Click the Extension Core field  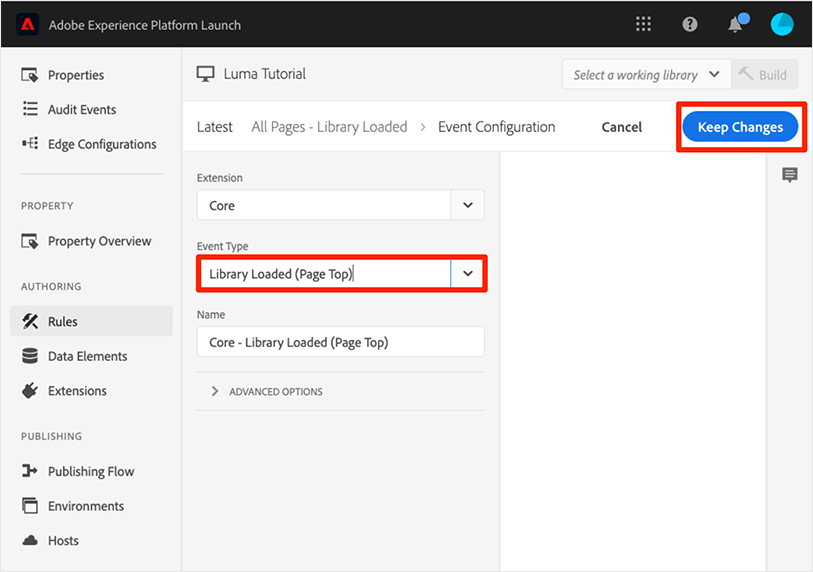point(324,205)
